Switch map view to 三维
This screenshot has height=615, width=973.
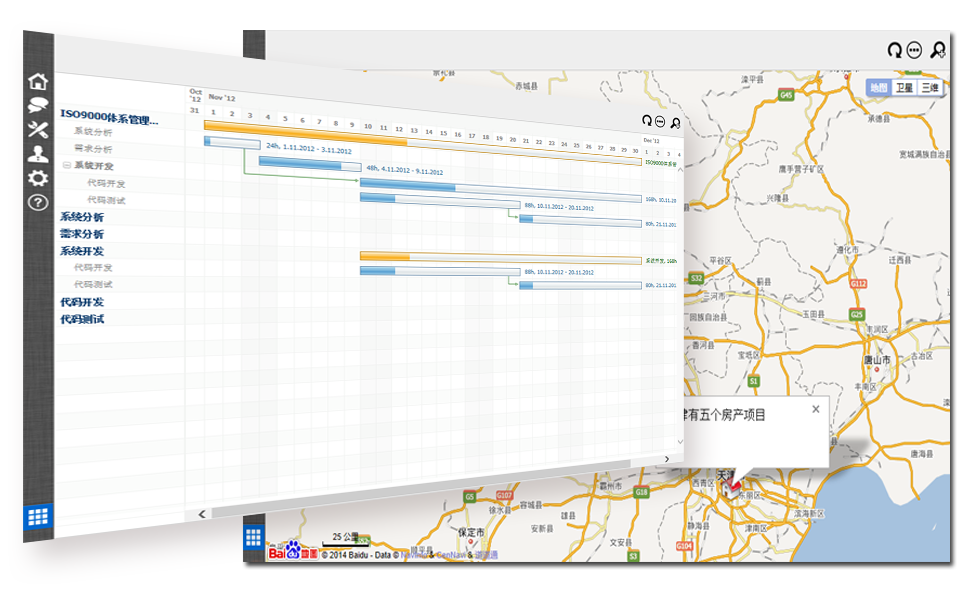tap(930, 88)
